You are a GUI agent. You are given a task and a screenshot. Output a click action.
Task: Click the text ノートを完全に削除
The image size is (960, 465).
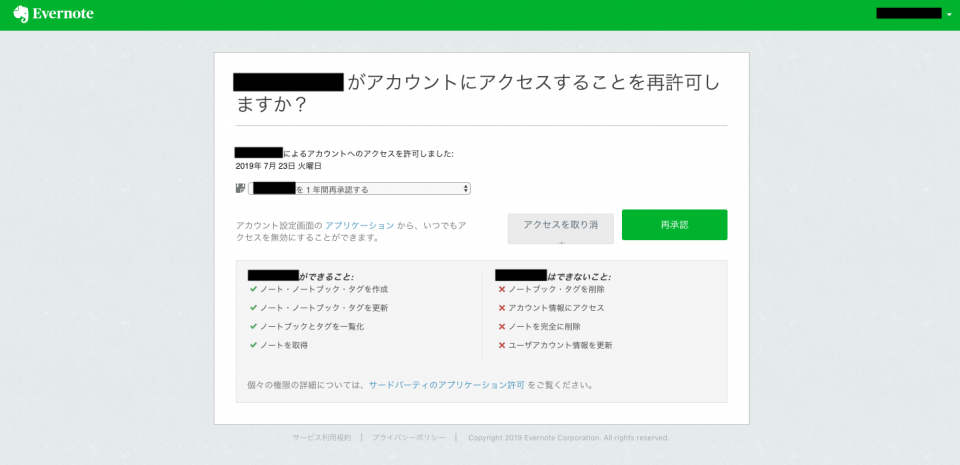(x=544, y=327)
